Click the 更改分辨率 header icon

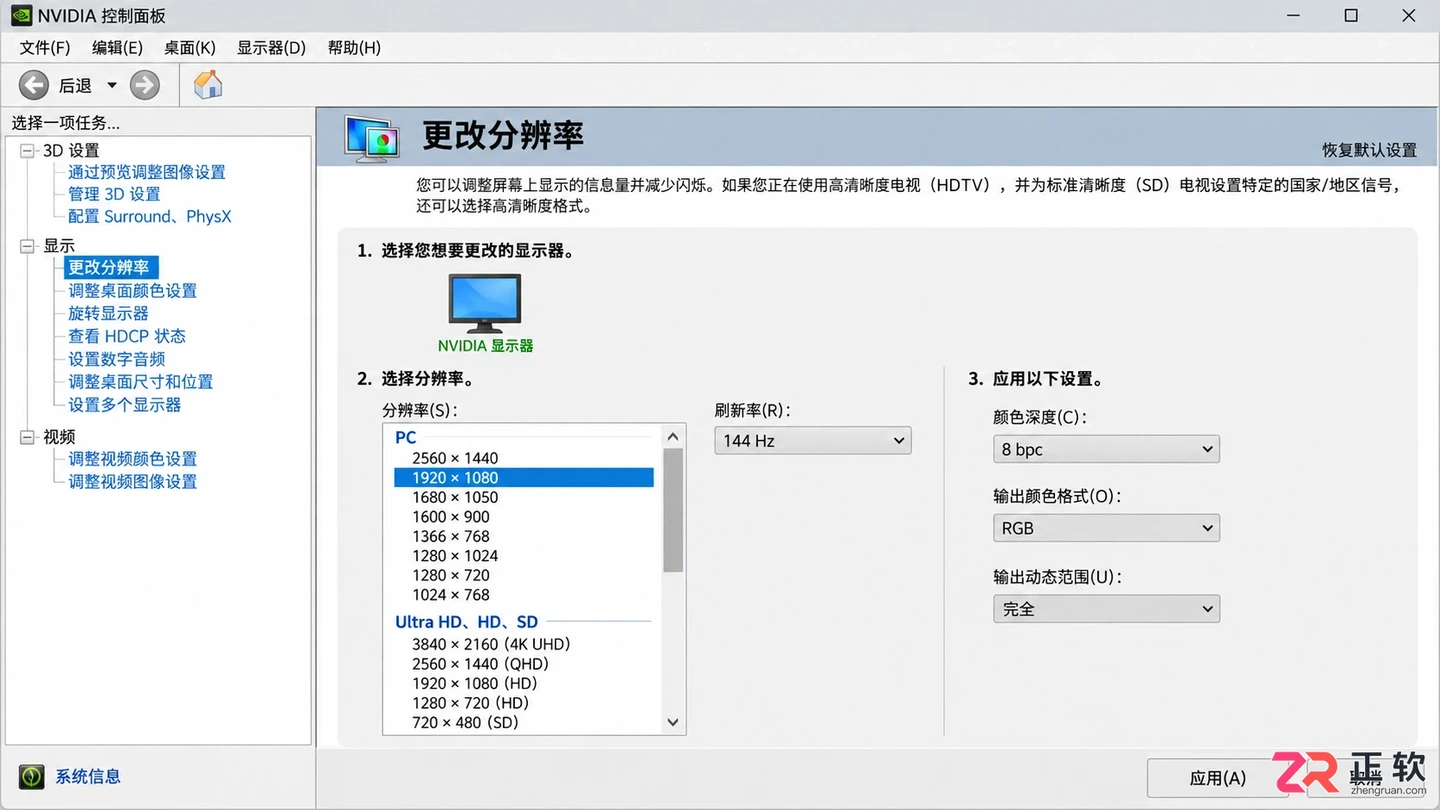click(372, 138)
